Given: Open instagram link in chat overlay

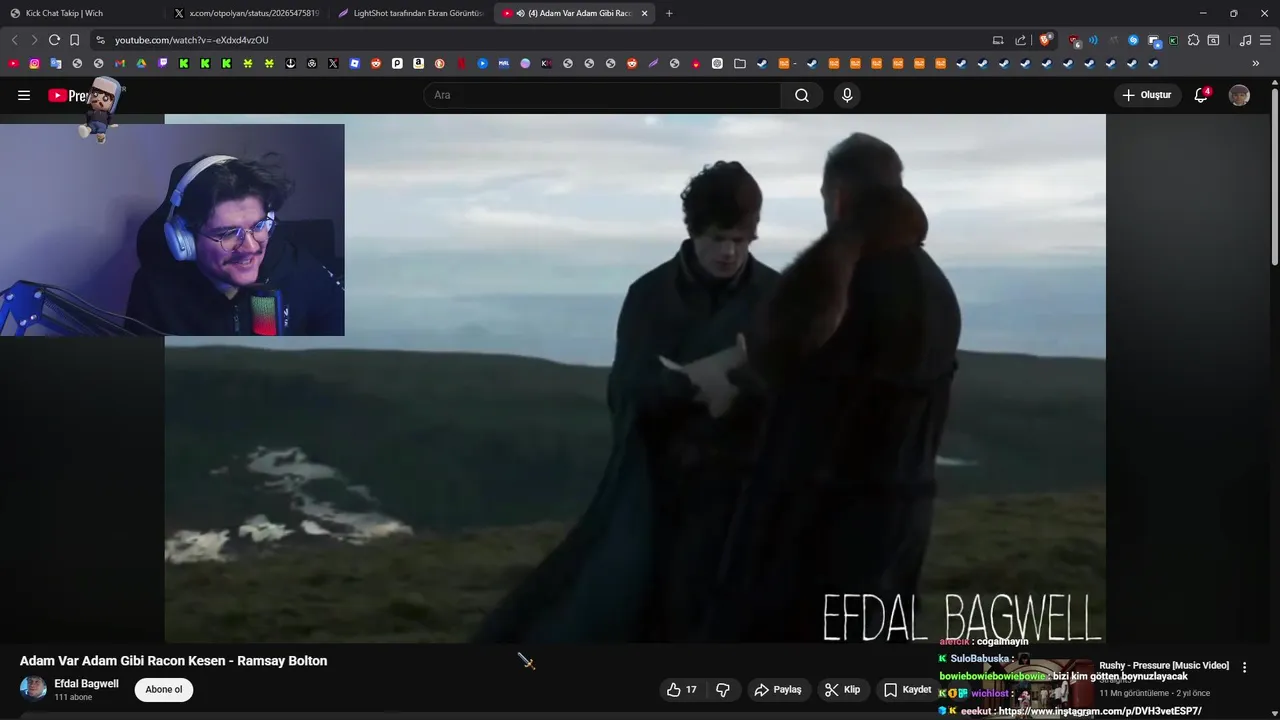Looking at the screenshot, I should [x=1100, y=711].
